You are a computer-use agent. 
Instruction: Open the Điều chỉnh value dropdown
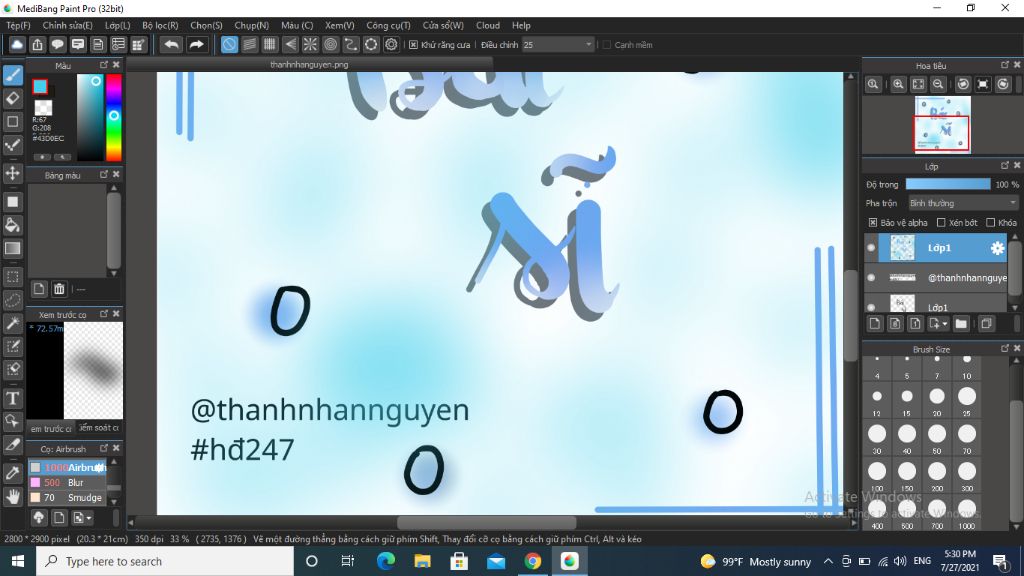point(558,44)
